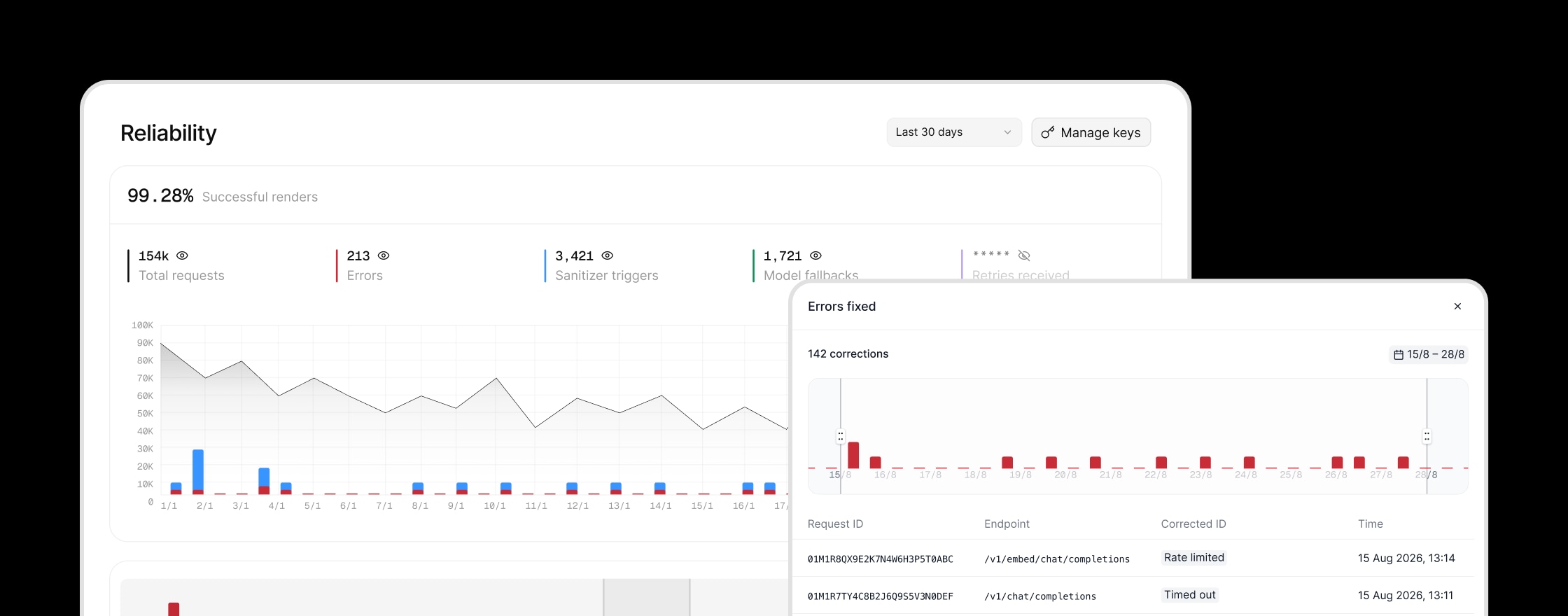This screenshot has width=1568, height=616.
Task: Grab the right range handle near 28/8
Action: pos(1427,436)
